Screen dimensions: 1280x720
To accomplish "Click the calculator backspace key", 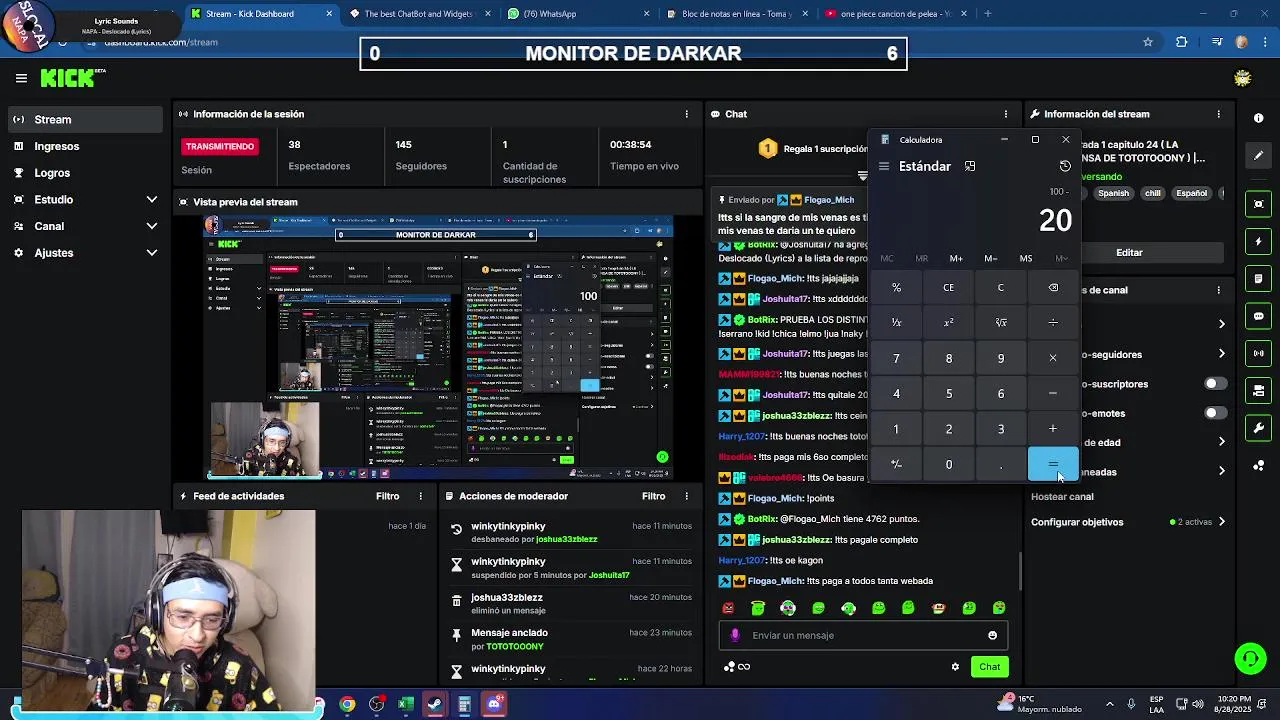I will click(x=1053, y=288).
